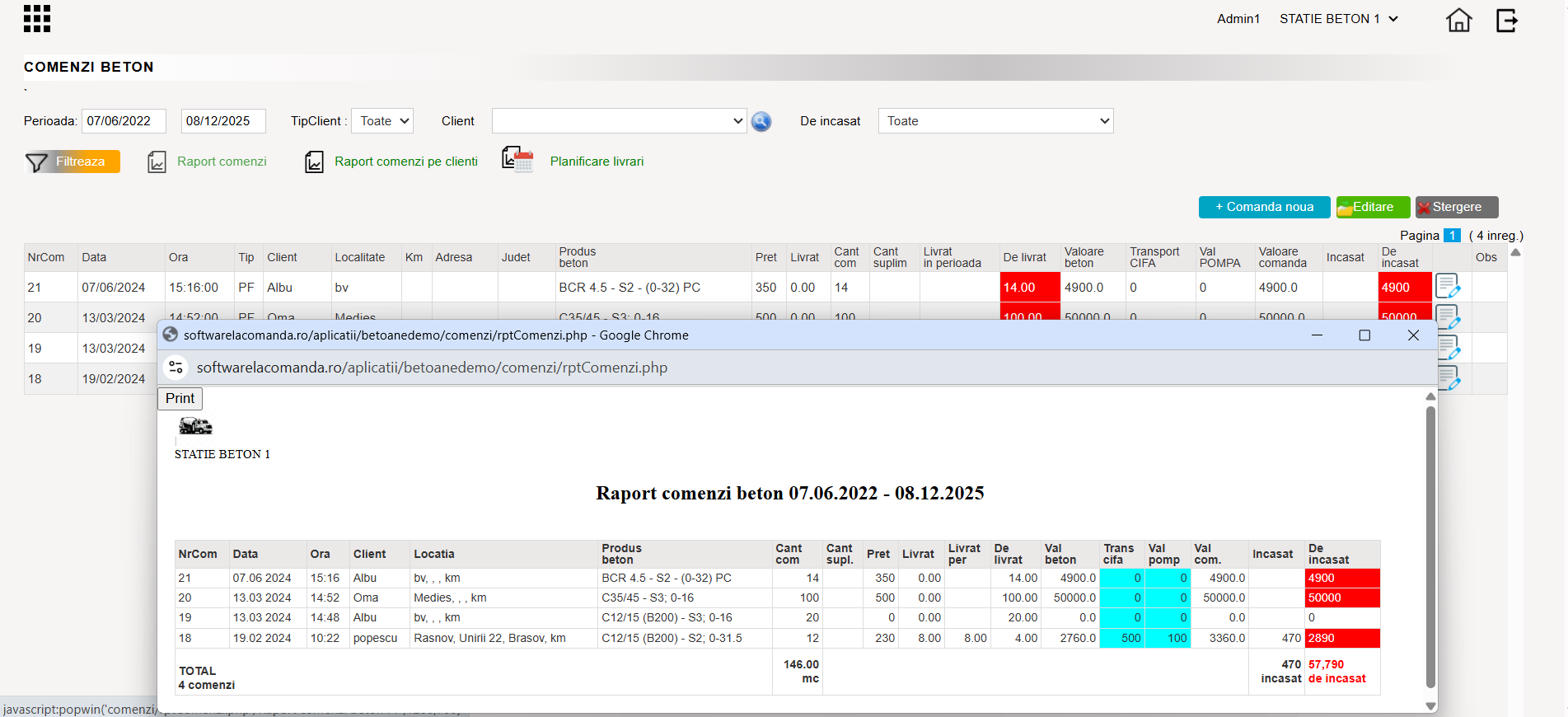Click the Planificare livrari calendar icon
Screen dimensions: 1568x717
tap(518, 159)
